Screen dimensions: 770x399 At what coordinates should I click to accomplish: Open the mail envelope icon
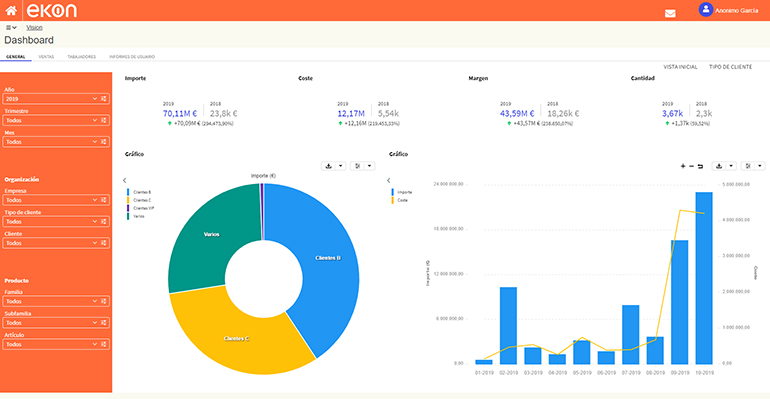click(x=670, y=13)
